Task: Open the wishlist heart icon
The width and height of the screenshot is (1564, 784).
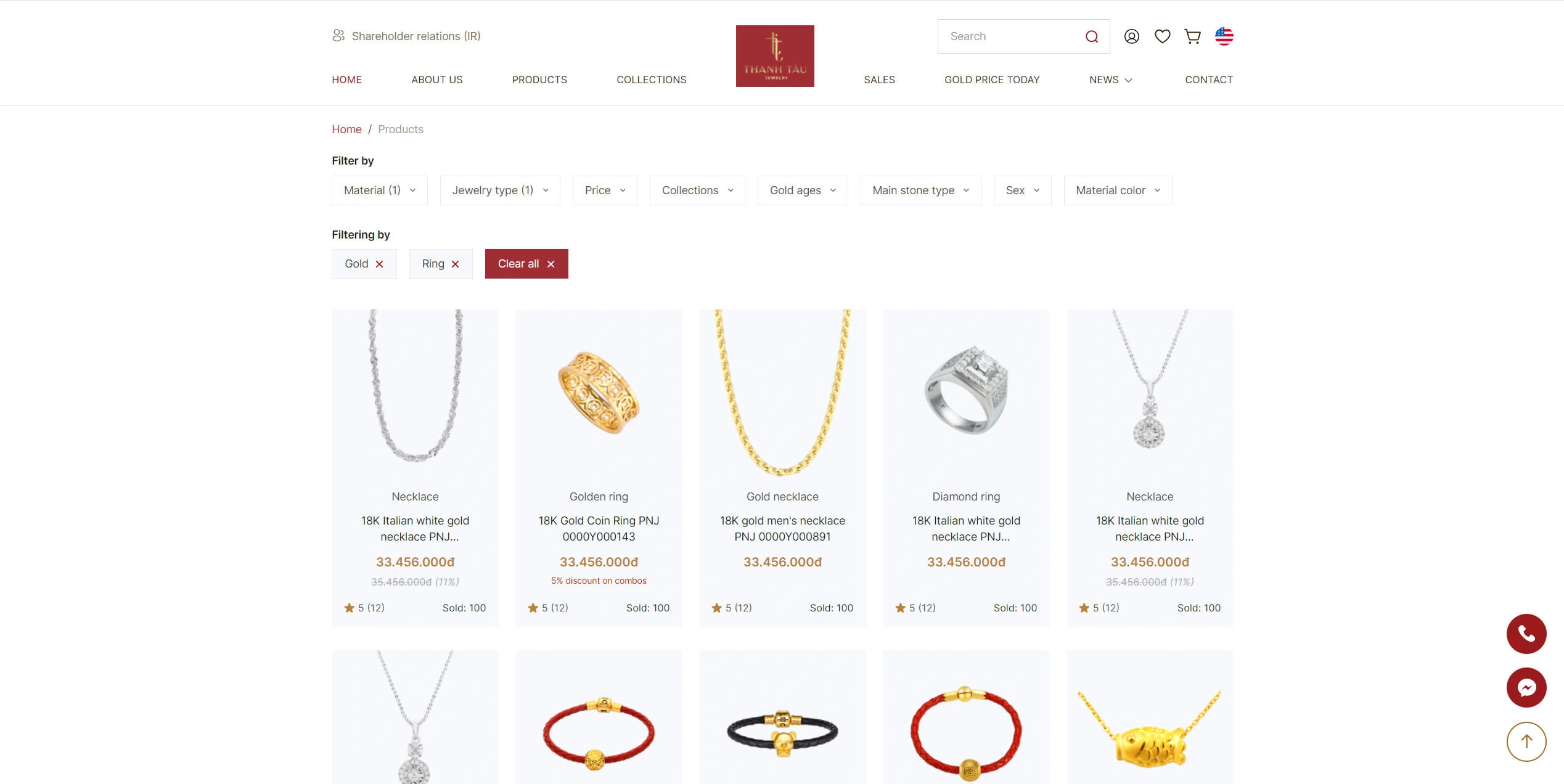Action: [1162, 36]
